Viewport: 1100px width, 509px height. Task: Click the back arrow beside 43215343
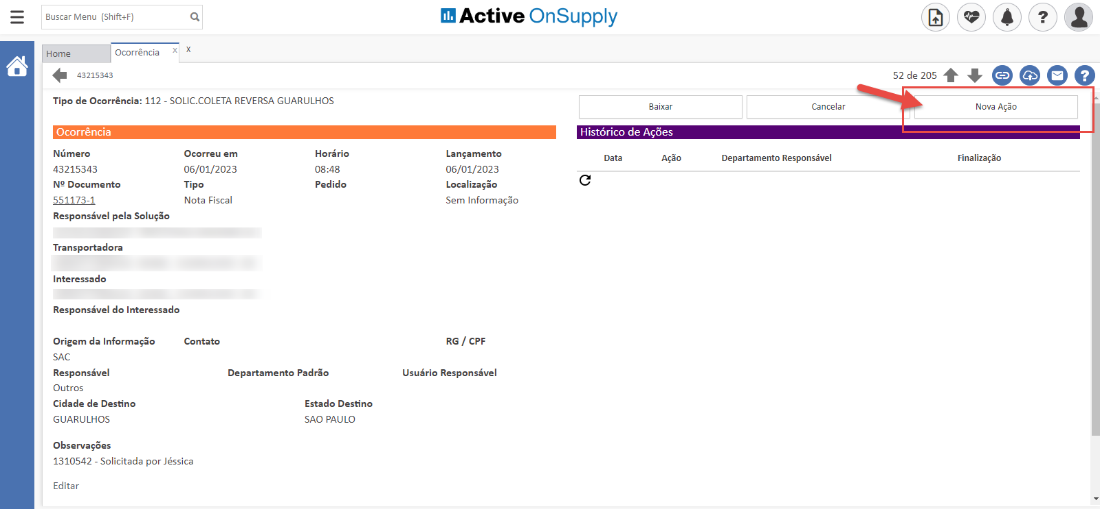click(60, 75)
